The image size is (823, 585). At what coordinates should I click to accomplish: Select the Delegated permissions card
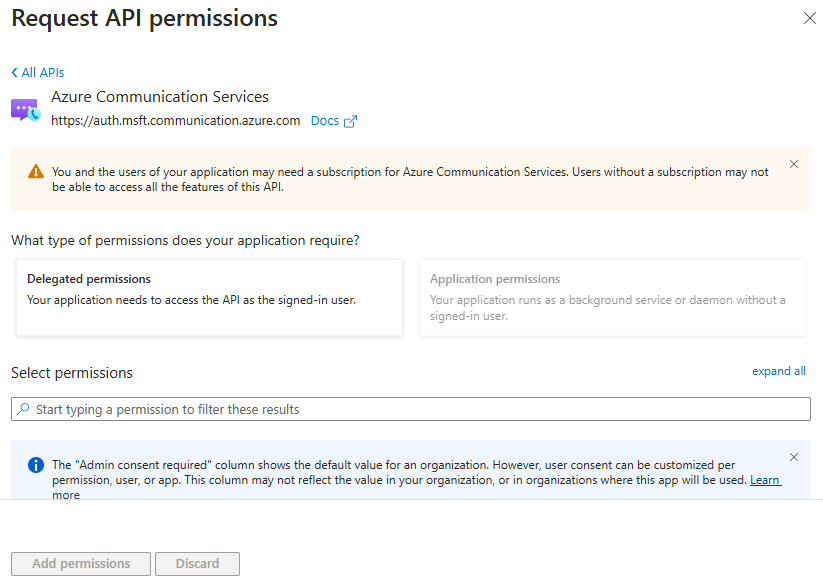(x=209, y=297)
